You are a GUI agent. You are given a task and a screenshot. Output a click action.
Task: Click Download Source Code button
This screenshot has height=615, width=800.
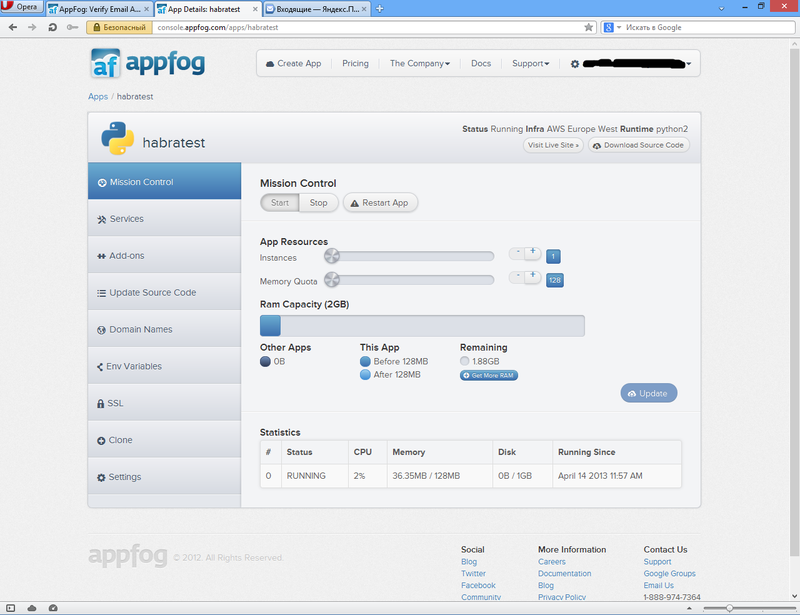pyautogui.click(x=639, y=145)
